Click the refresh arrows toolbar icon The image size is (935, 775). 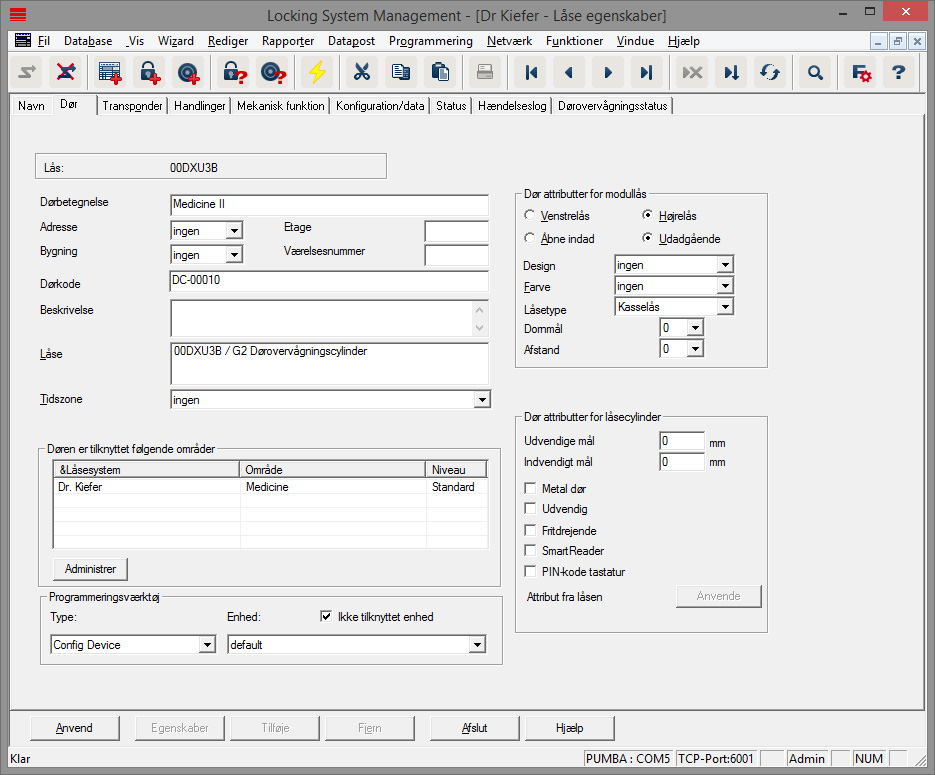(x=769, y=72)
